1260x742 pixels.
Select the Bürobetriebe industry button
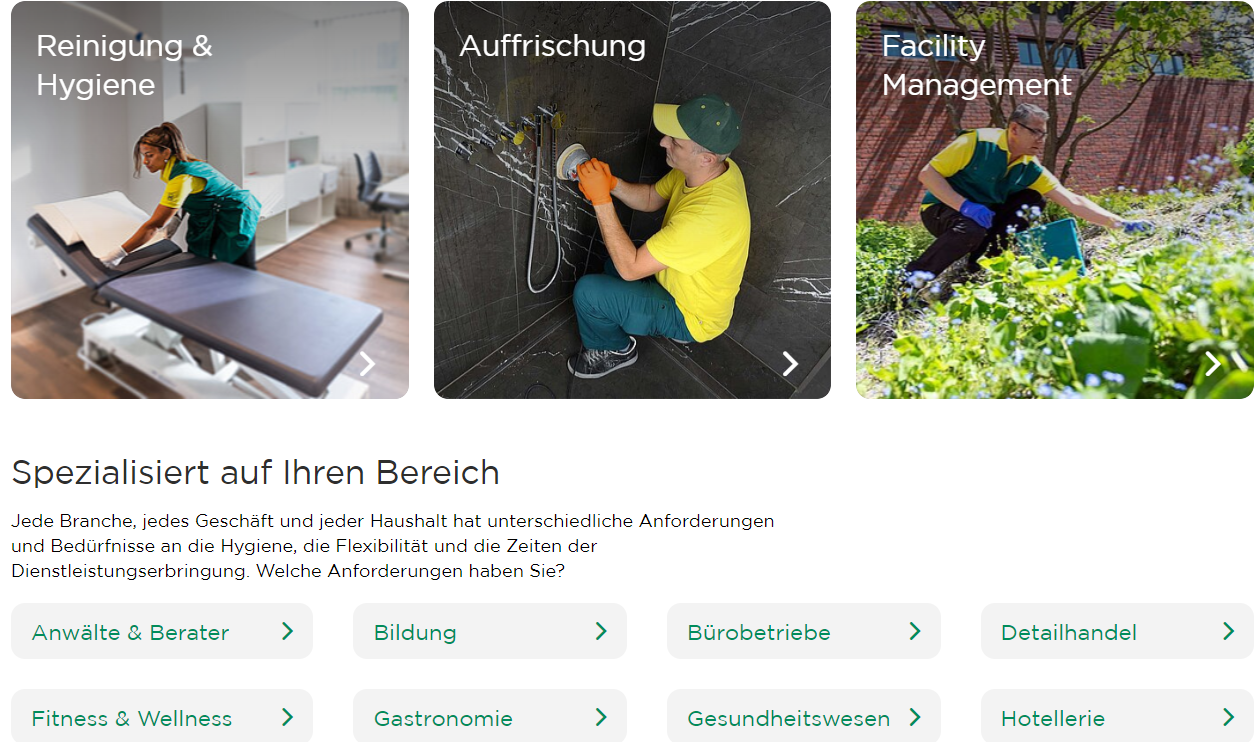click(x=804, y=631)
